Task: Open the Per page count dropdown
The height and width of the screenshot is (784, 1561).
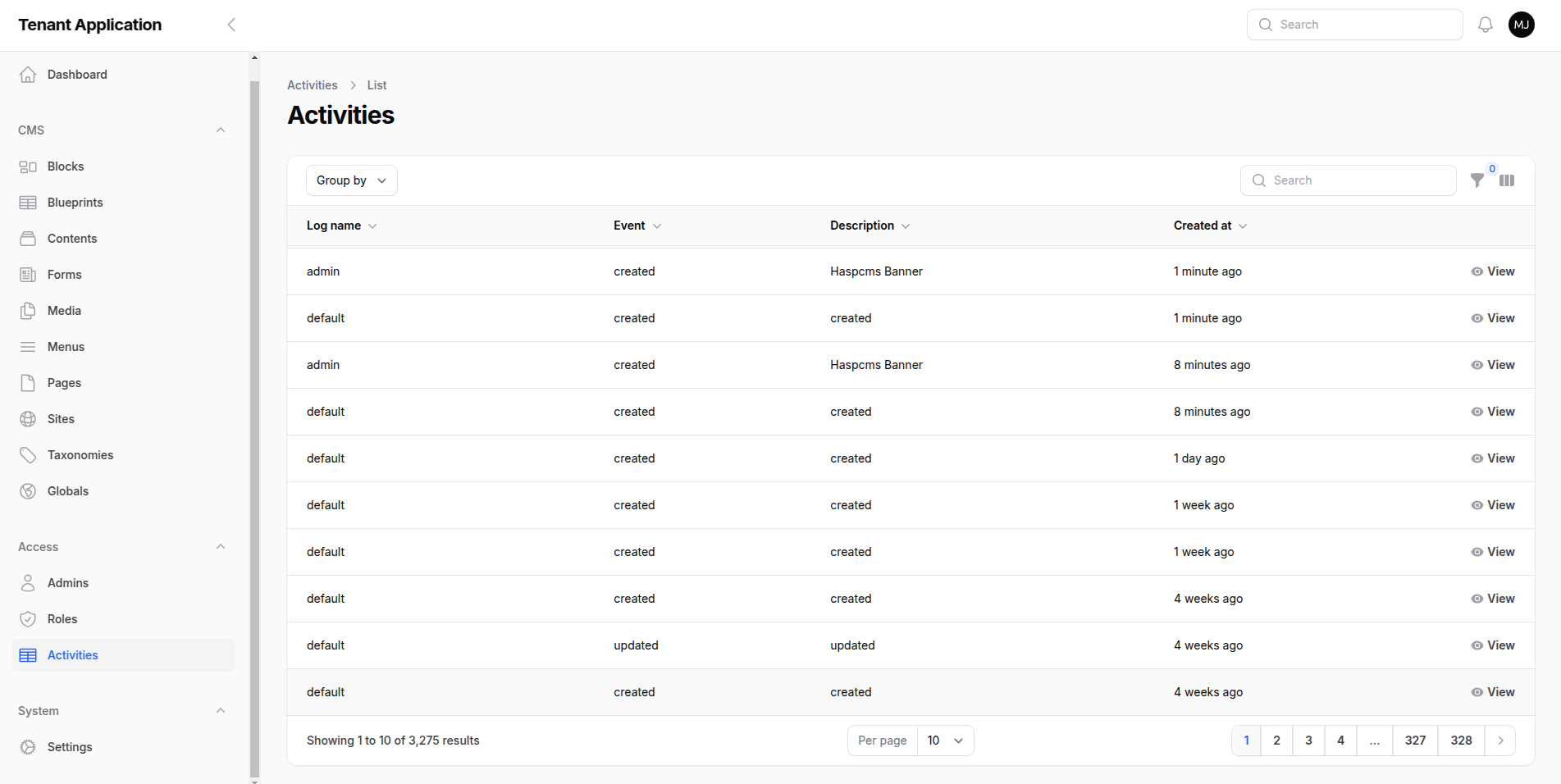Action: click(x=945, y=741)
